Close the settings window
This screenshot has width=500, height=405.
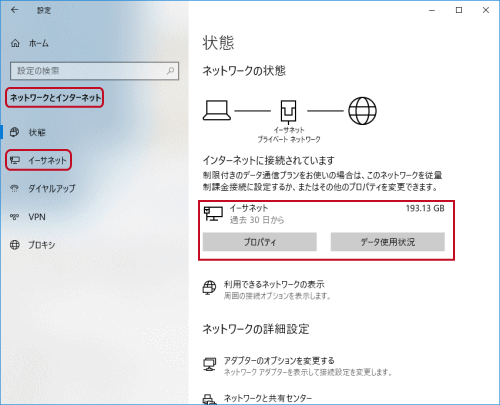(x=486, y=10)
